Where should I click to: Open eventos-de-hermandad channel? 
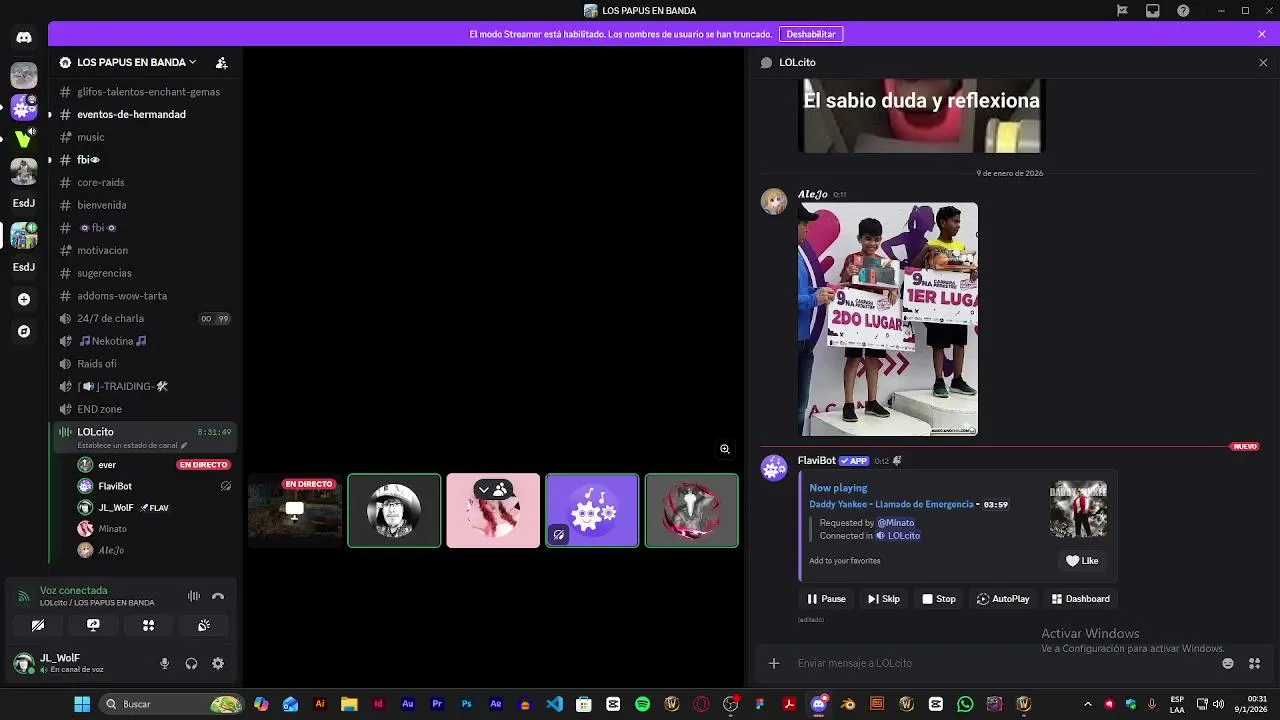[x=143, y=114]
